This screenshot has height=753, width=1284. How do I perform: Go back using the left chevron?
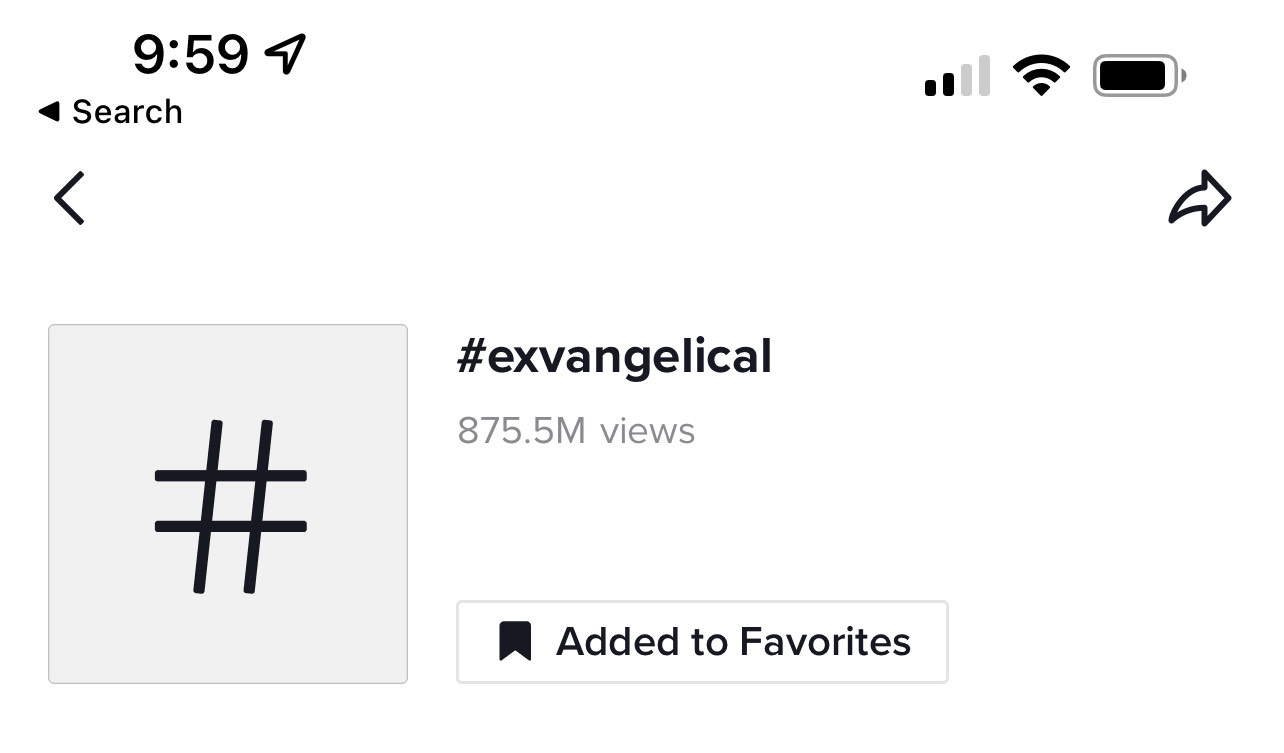point(69,198)
